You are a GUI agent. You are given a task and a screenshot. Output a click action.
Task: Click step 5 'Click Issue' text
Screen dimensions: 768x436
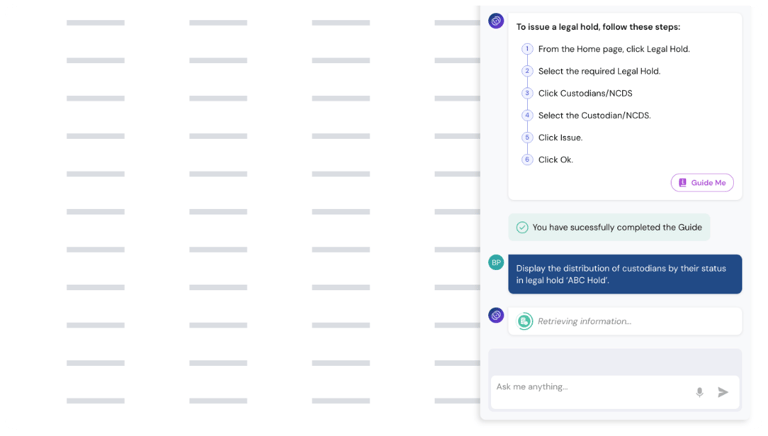(x=560, y=137)
